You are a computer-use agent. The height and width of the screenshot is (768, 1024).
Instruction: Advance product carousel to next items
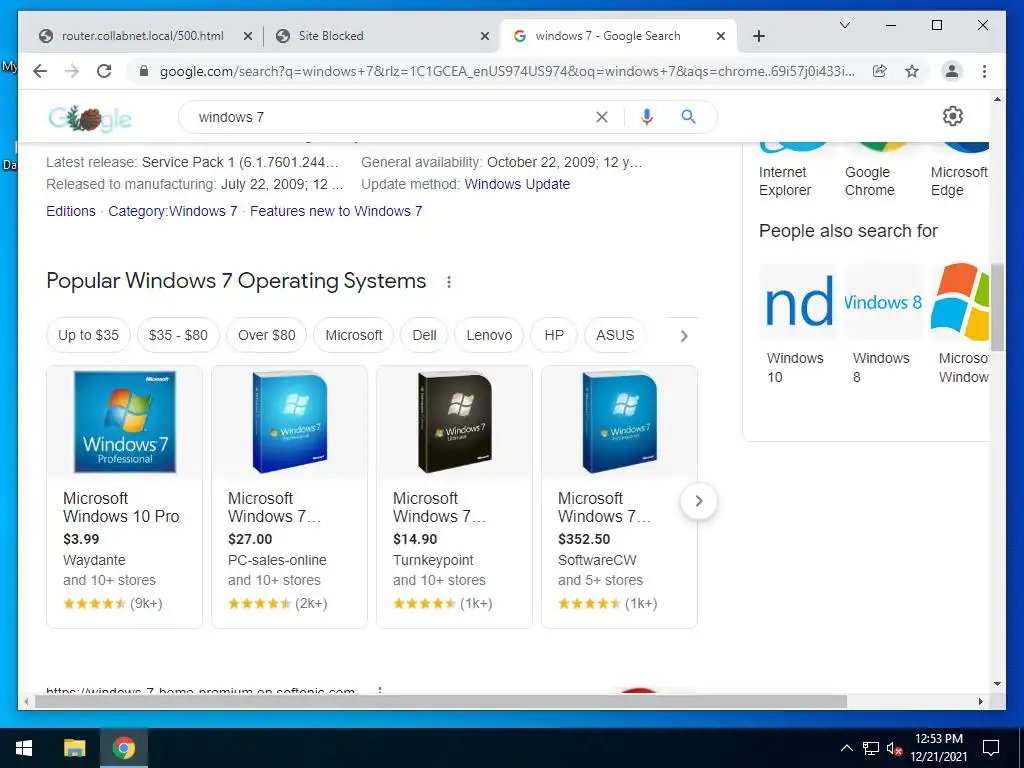[x=699, y=501]
